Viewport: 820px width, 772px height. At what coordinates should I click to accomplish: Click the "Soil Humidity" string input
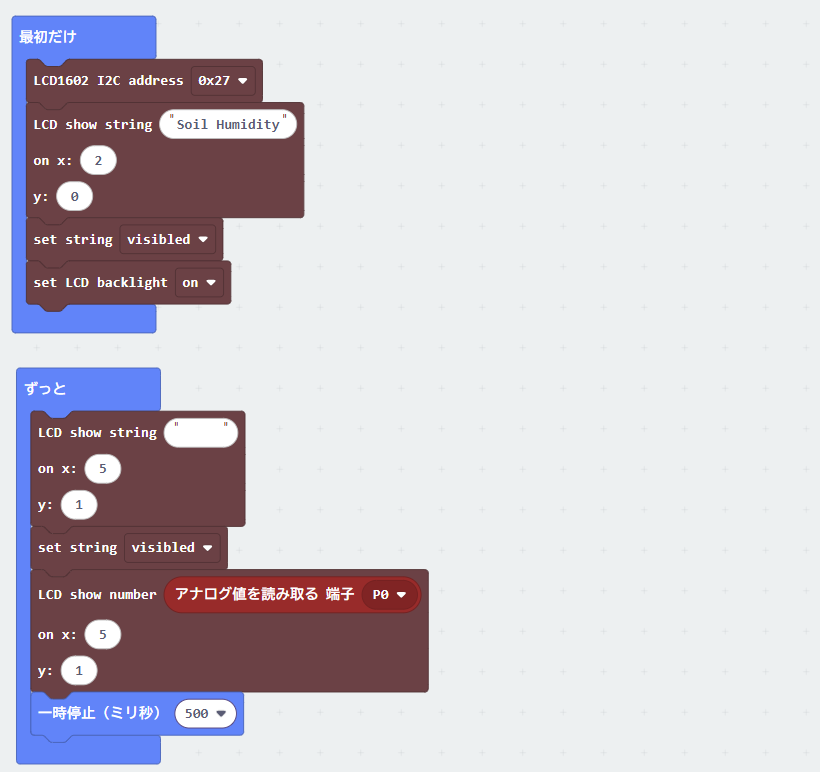coord(228,124)
